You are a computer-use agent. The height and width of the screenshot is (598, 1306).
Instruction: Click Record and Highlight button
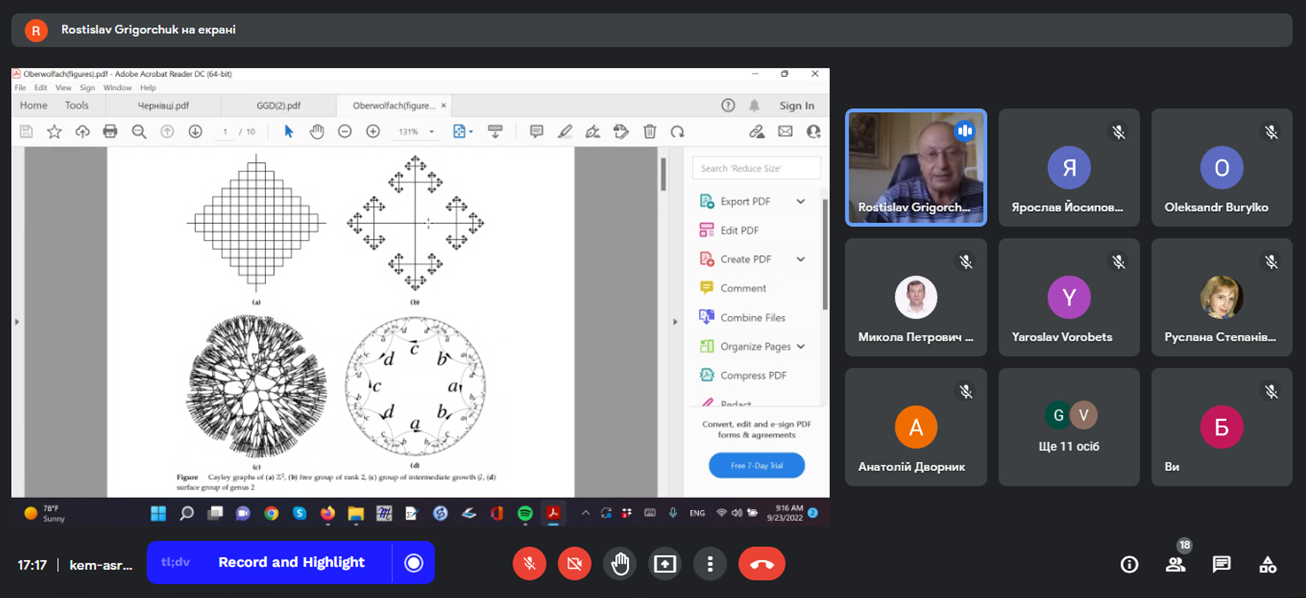click(291, 563)
